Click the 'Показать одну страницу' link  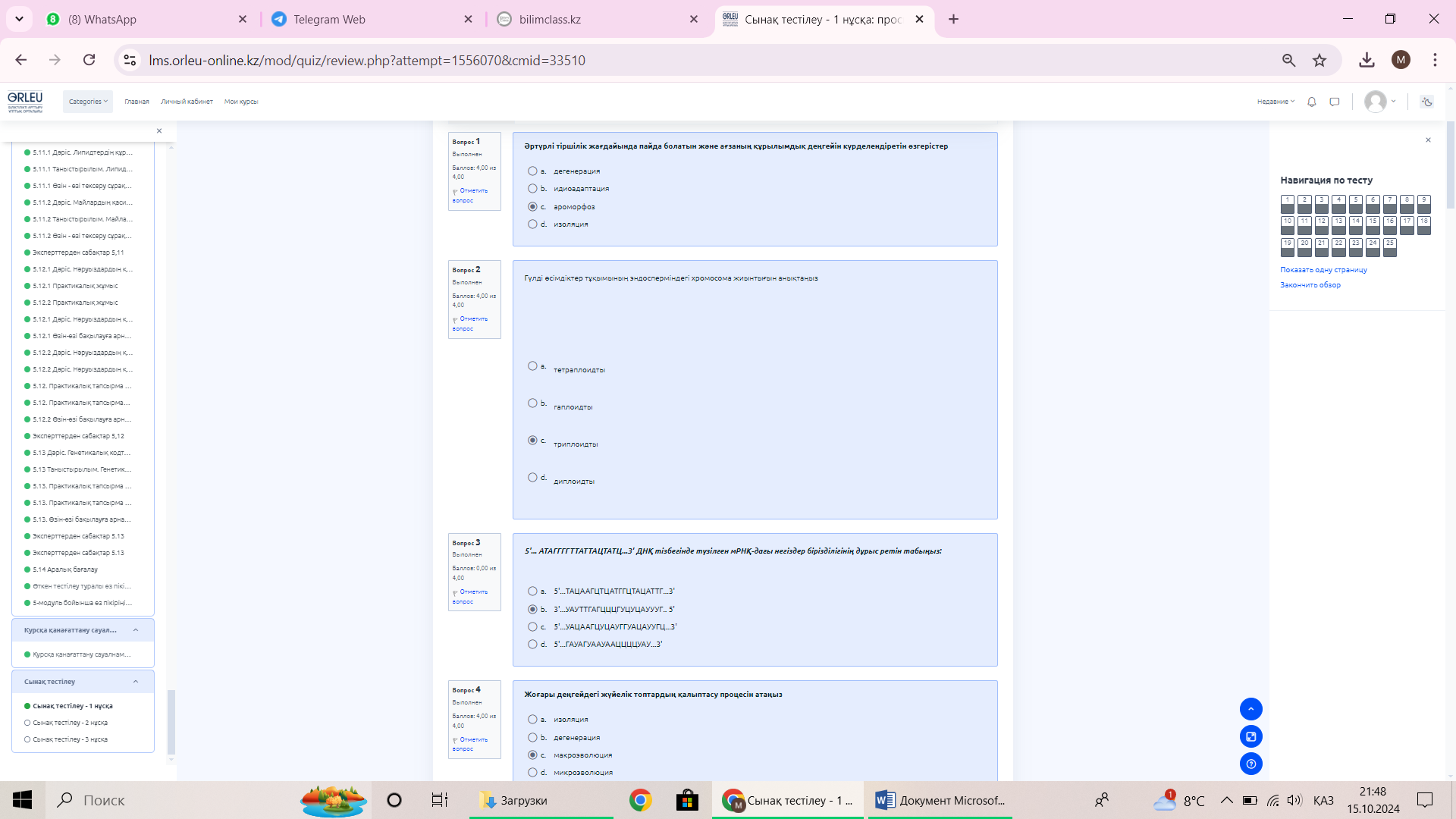(1323, 270)
